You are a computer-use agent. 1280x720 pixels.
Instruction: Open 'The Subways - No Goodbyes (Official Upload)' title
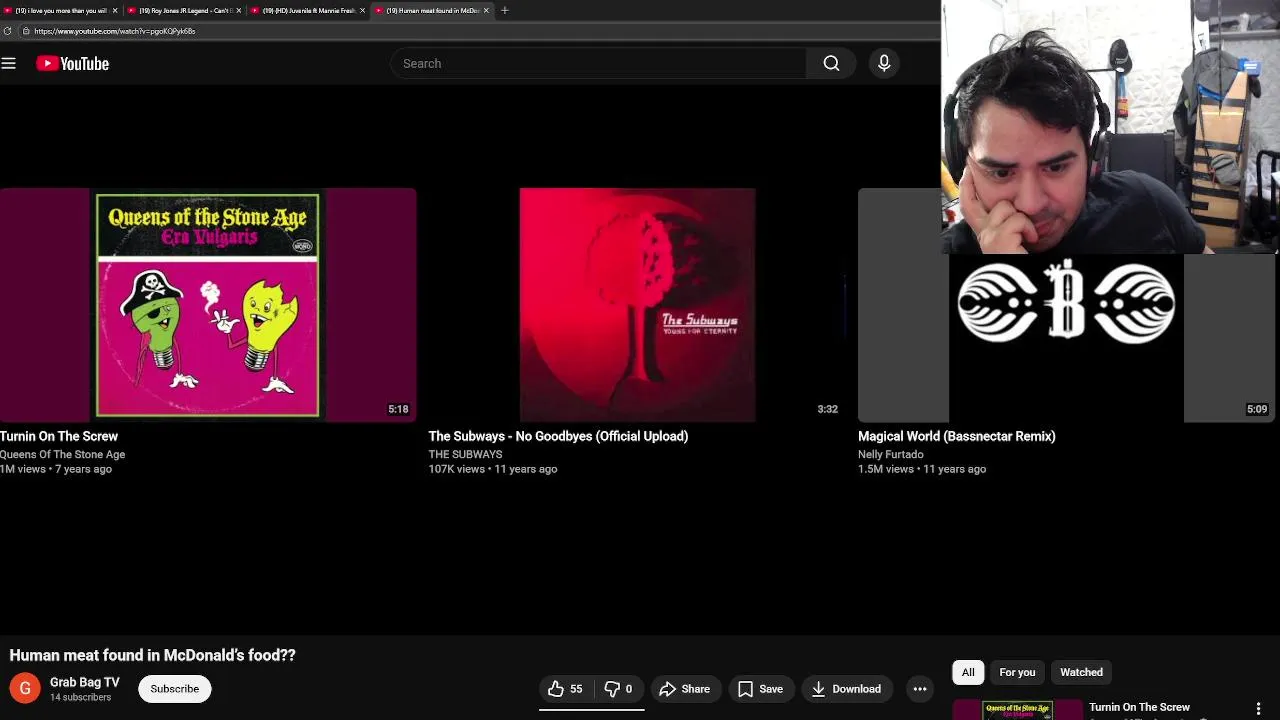pyautogui.click(x=558, y=436)
